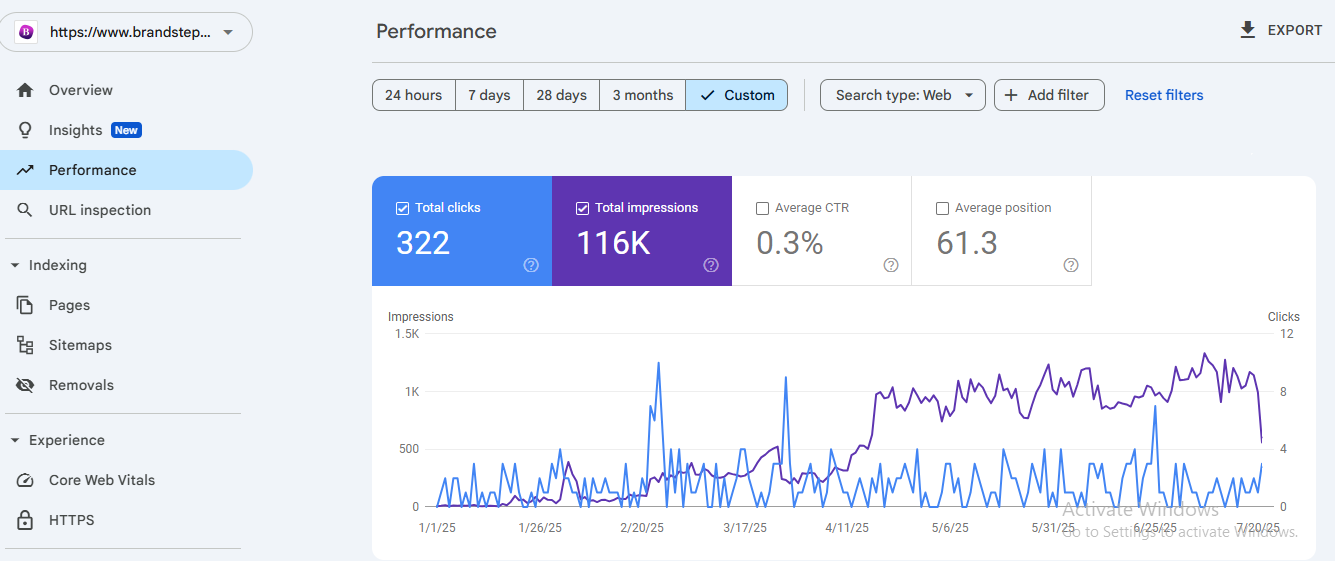1335x561 pixels.
Task: Open Insights via the lightbulb icon
Action: pos(26,130)
